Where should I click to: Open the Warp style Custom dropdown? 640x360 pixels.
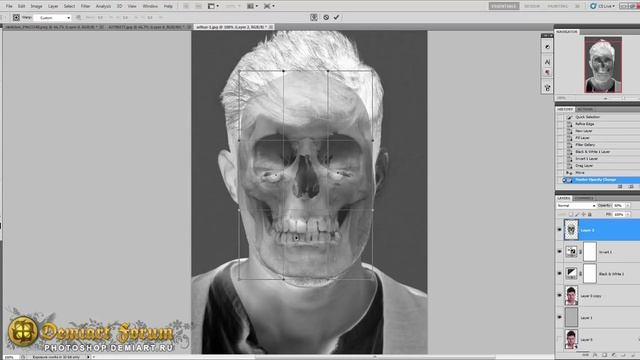52,18
